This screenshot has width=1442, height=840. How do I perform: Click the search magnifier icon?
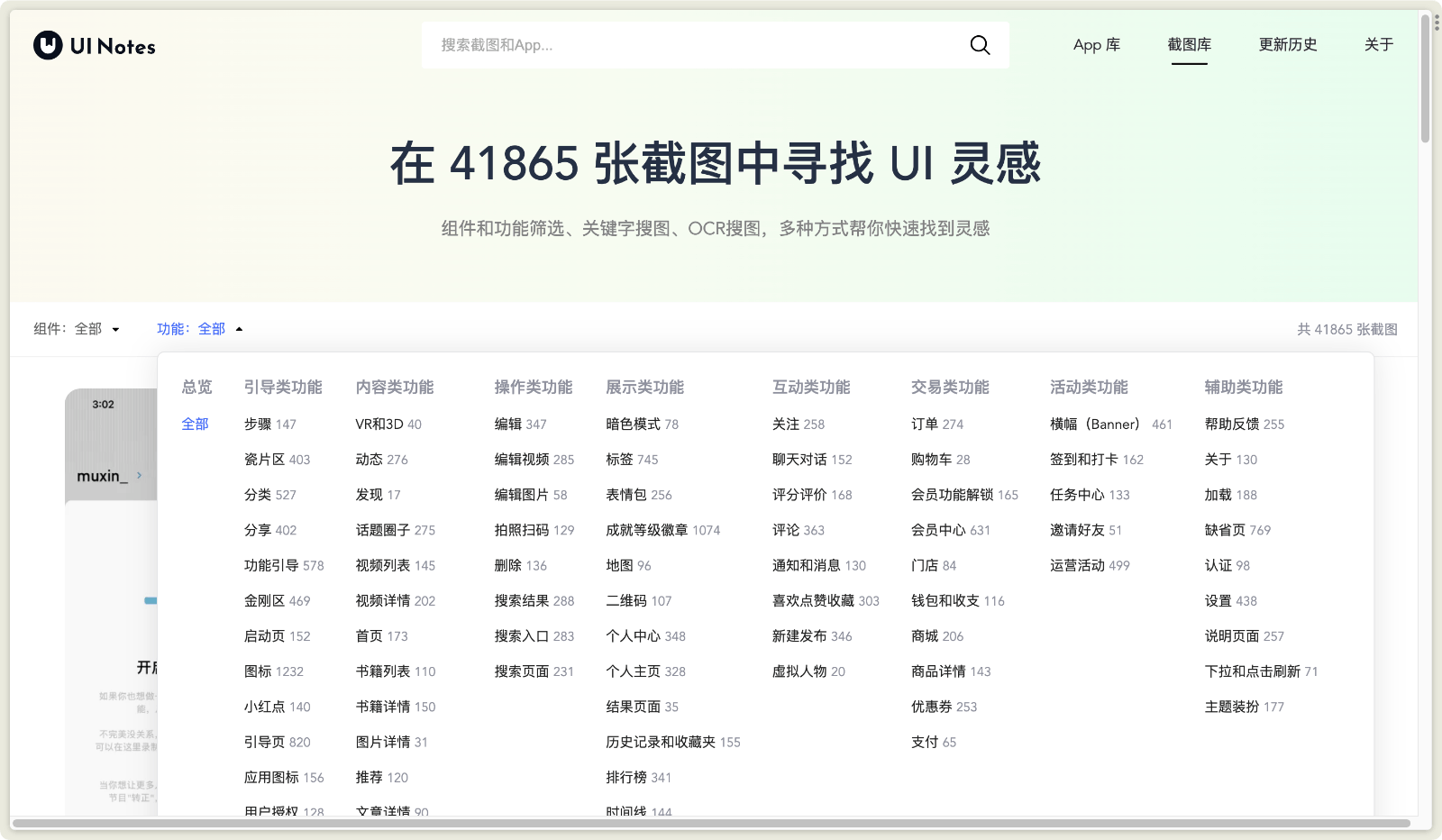980,44
